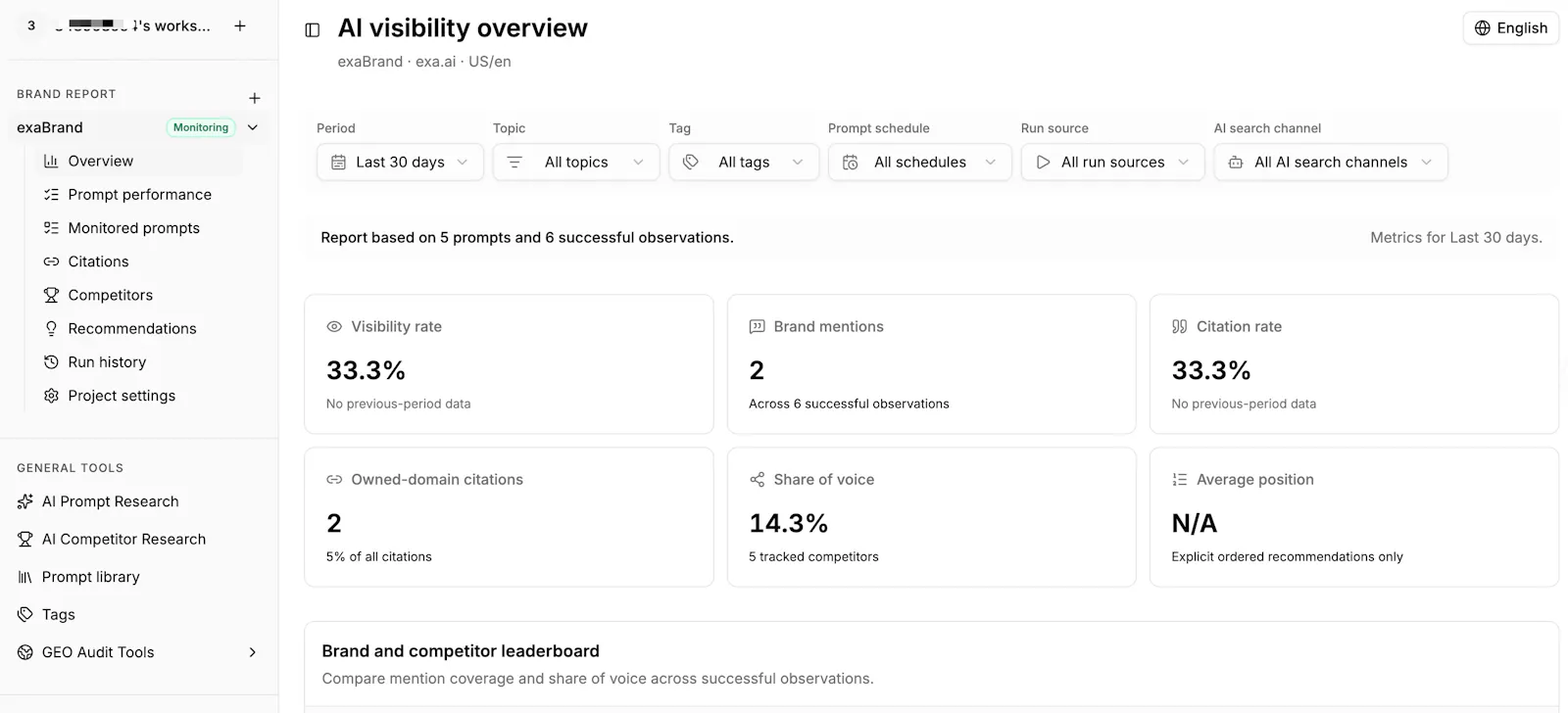Add a new brand report with the plus icon
The width and height of the screenshot is (1568, 713).
(x=255, y=98)
